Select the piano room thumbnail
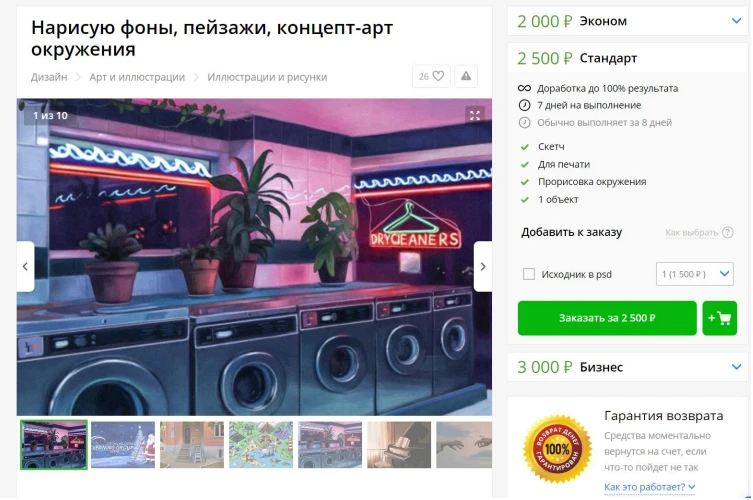This screenshot has width=753, height=500. [x=399, y=445]
